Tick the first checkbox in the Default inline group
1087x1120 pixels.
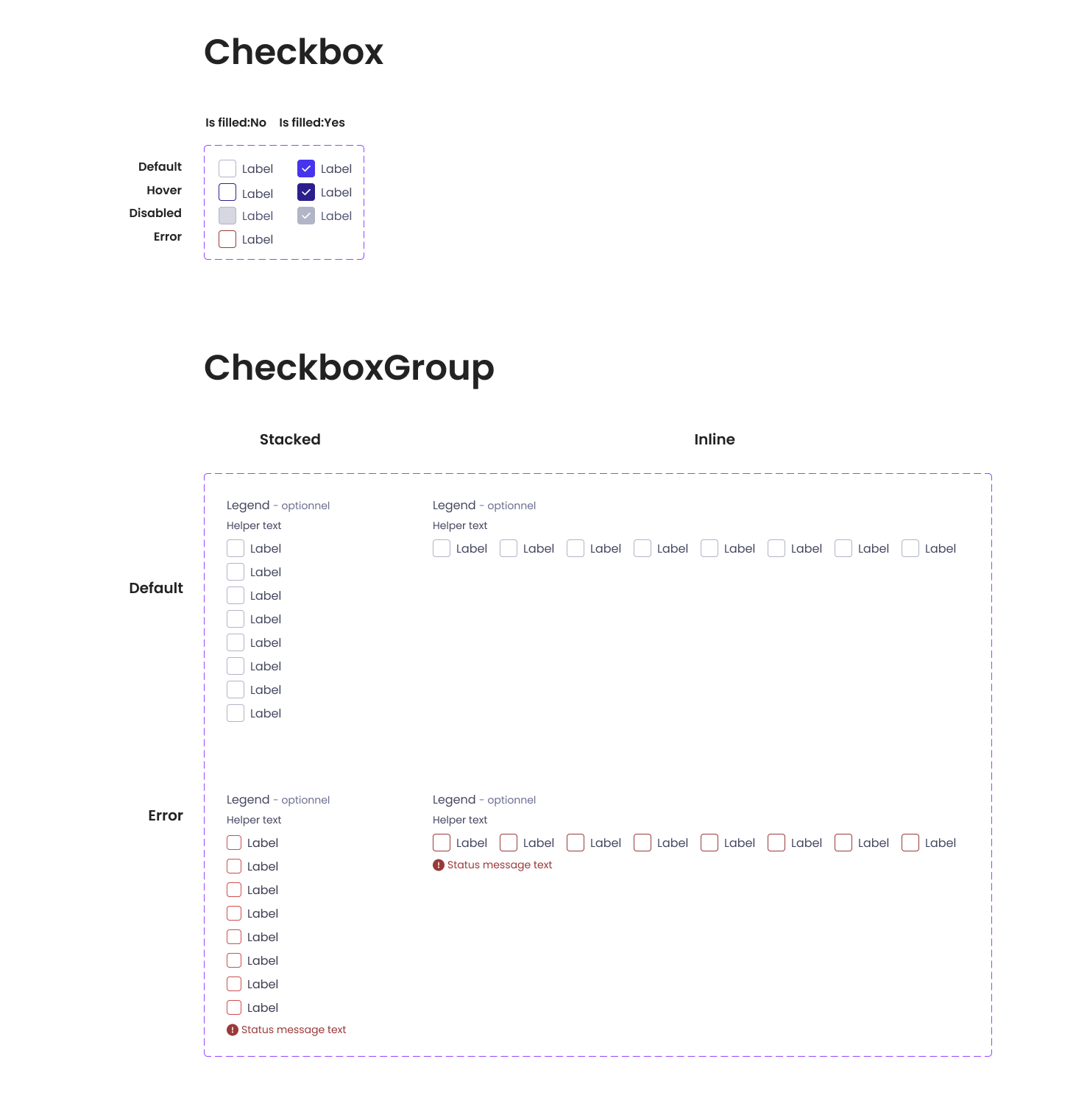click(x=442, y=548)
